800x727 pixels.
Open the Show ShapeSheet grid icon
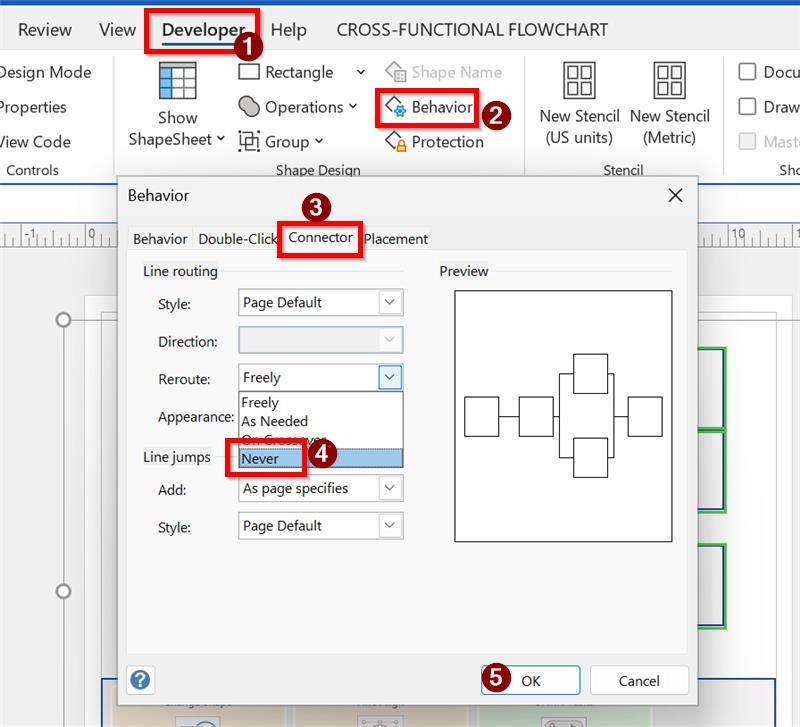(178, 81)
